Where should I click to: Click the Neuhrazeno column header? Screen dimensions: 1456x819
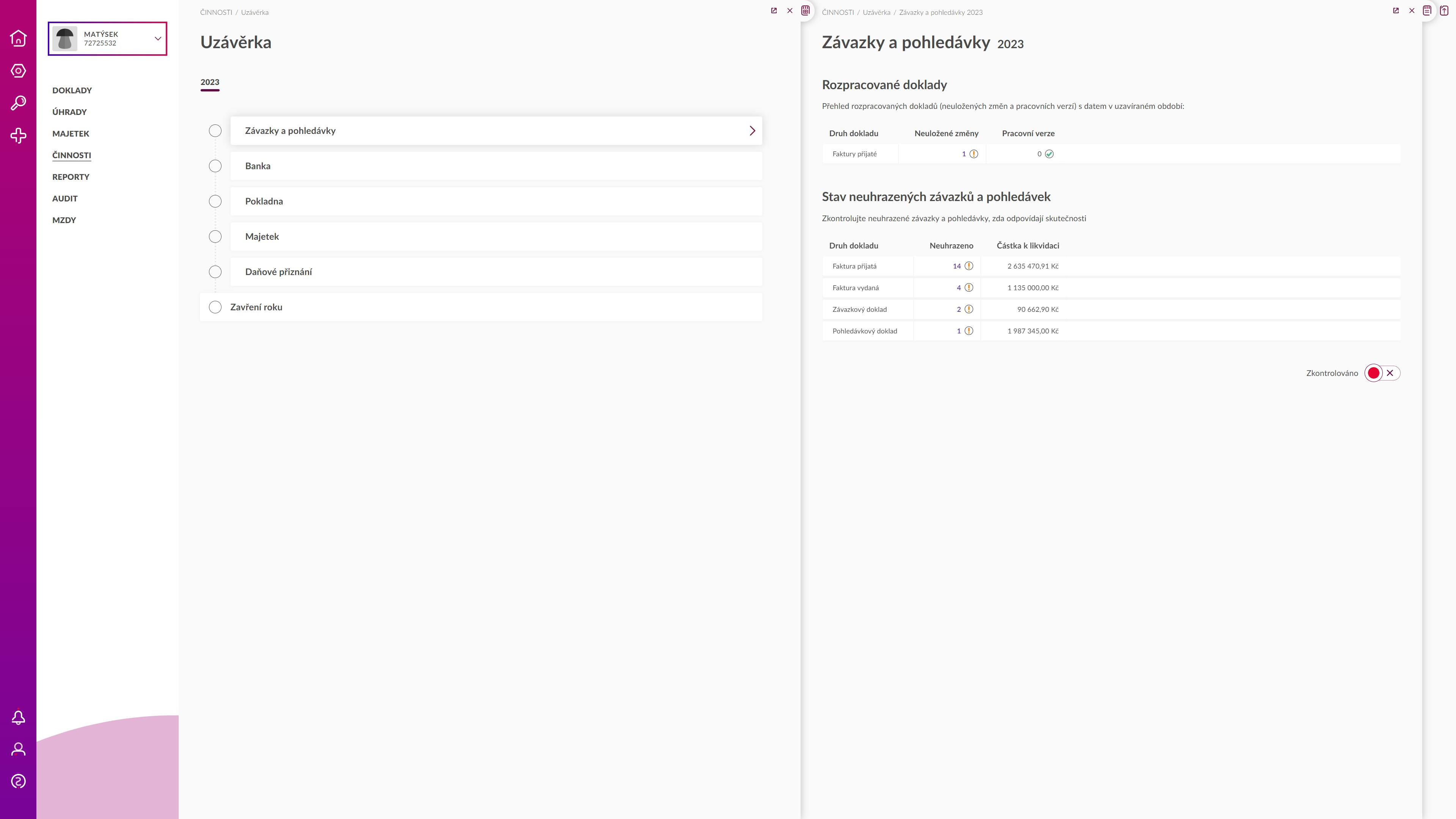(951, 246)
